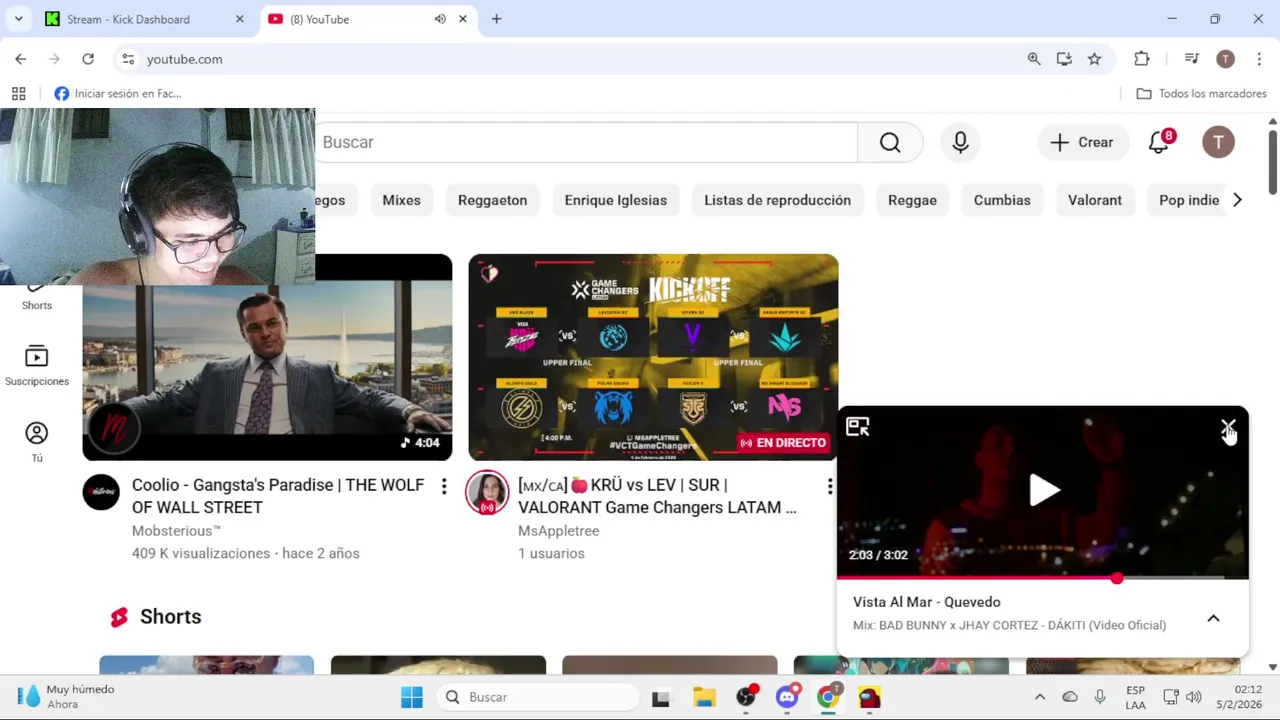This screenshot has height=720, width=1280.
Task: Open the Todos los marcadores folder
Action: click(1202, 93)
